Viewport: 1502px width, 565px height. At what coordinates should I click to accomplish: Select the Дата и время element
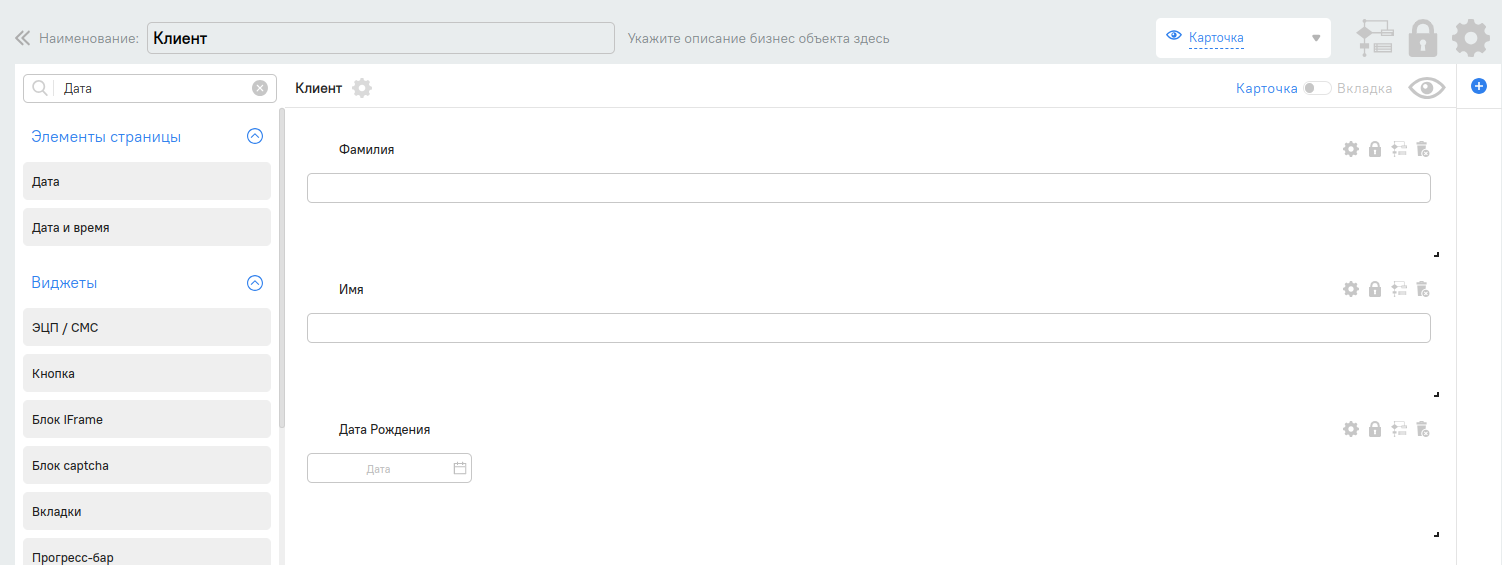[x=147, y=227]
